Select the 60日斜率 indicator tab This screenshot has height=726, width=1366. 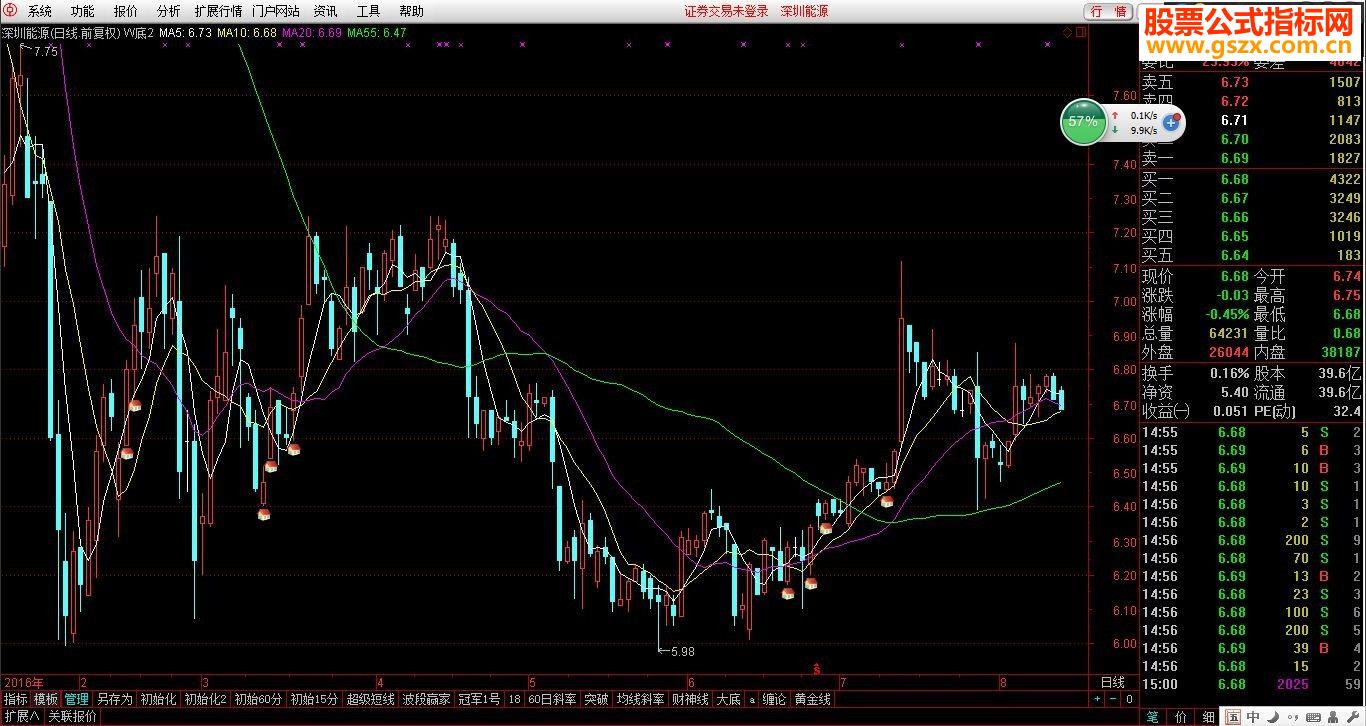(x=553, y=699)
